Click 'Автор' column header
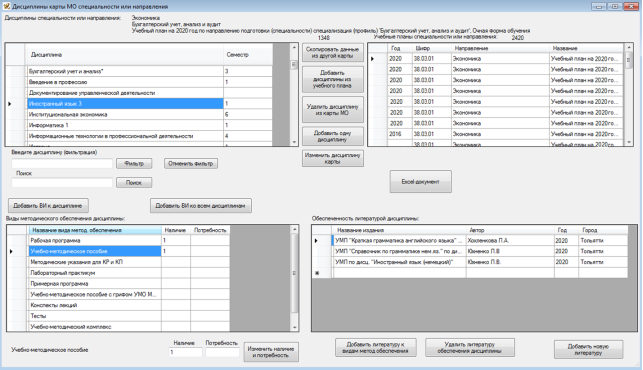The image size is (643, 370). 510,230
